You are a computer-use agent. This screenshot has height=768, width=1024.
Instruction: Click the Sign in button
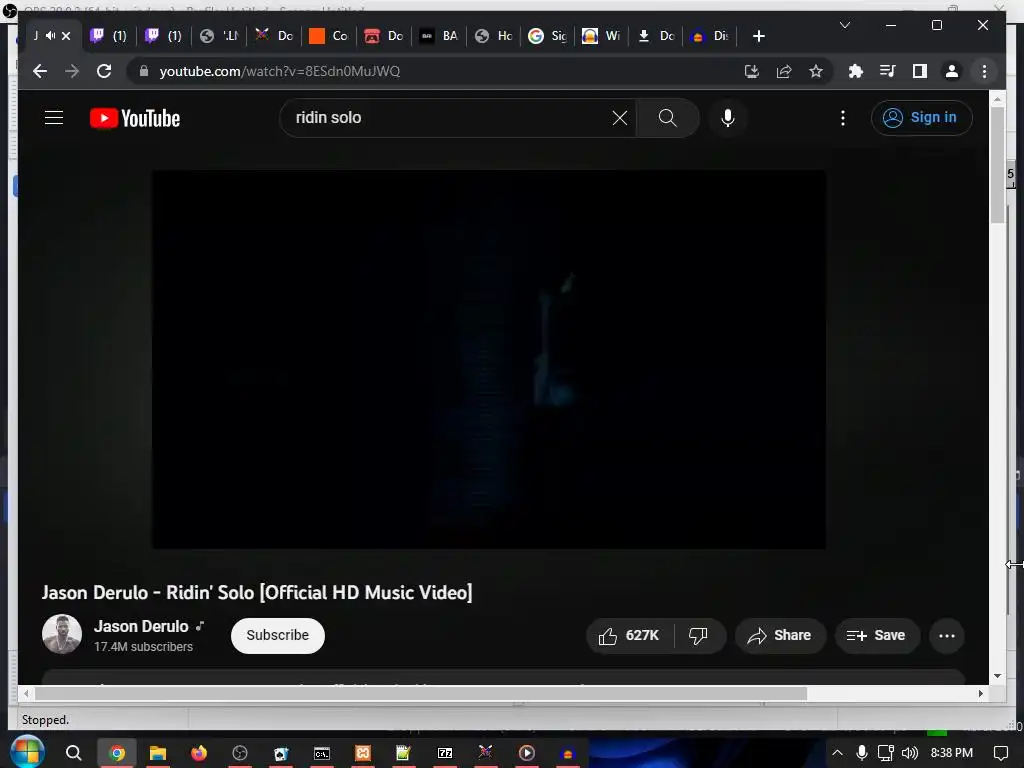(x=921, y=118)
